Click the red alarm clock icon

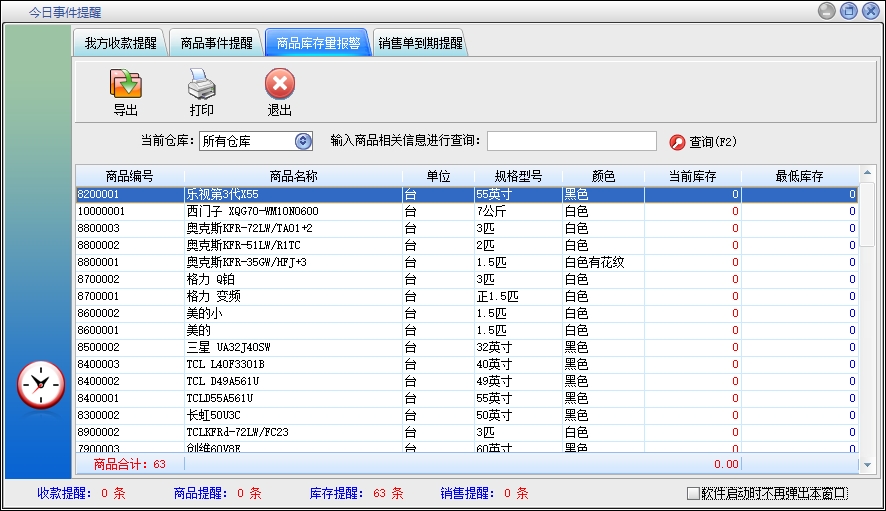click(41, 384)
